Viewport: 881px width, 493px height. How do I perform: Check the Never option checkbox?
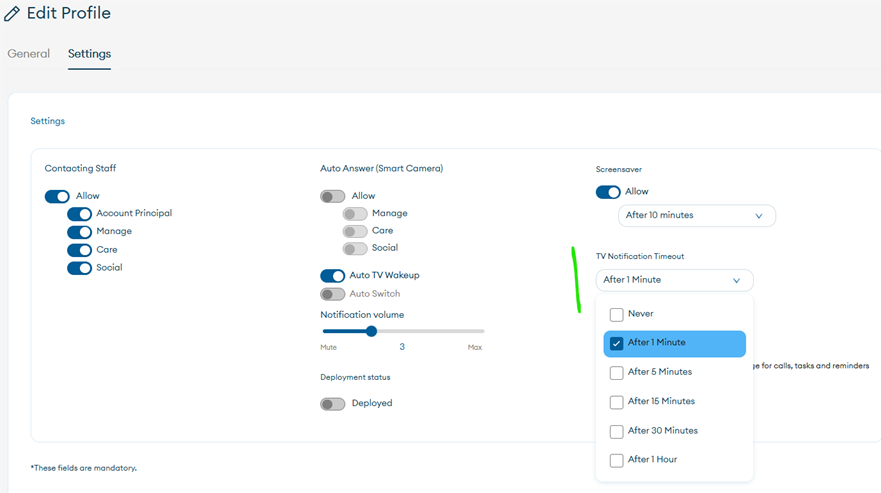(x=617, y=314)
